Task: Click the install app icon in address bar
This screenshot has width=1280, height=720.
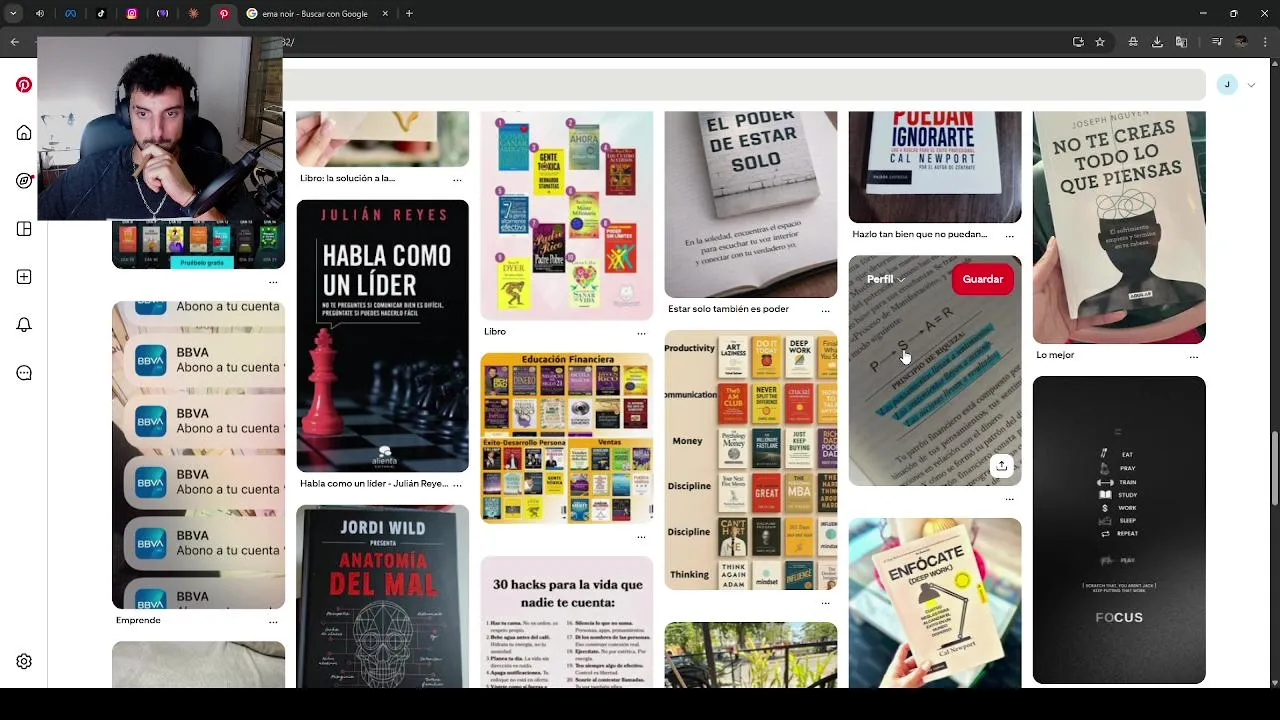Action: pos(1078,42)
